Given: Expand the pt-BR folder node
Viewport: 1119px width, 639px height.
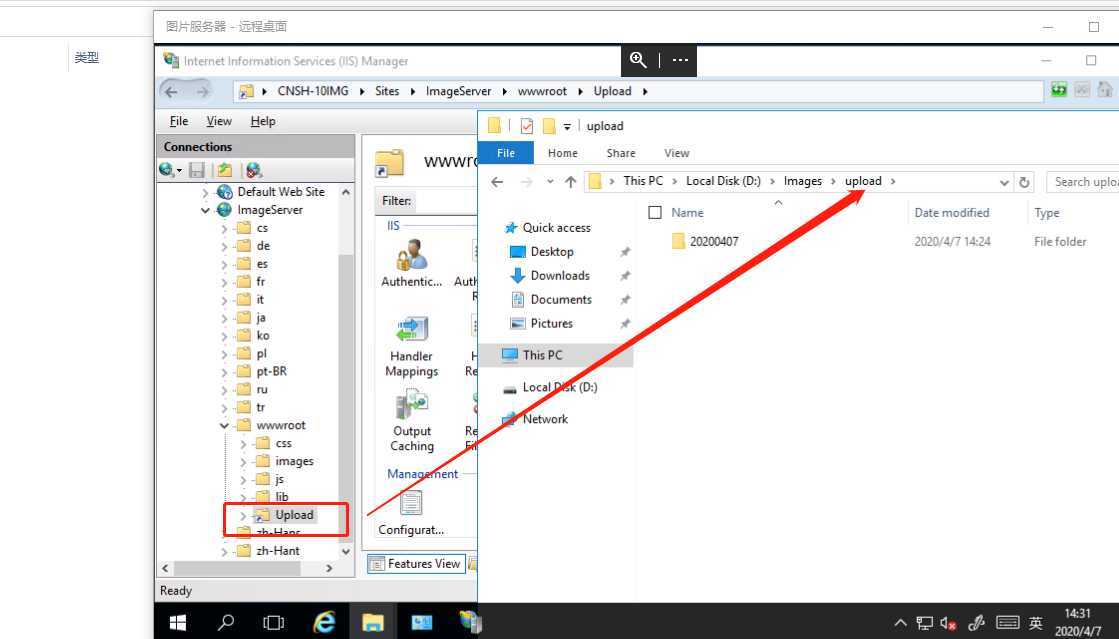Looking at the screenshot, I should point(224,372).
